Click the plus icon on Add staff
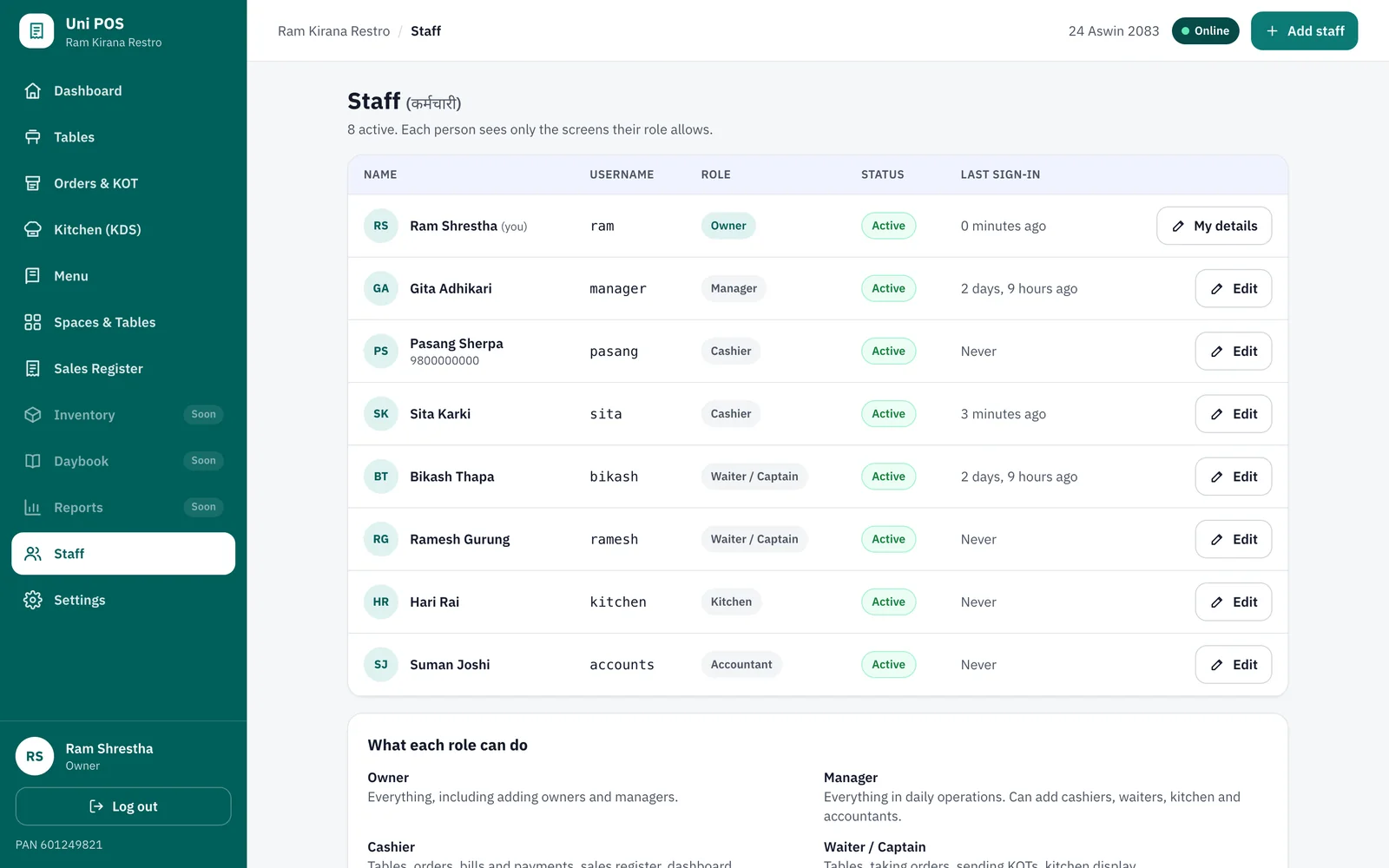Image resolution: width=1389 pixels, height=868 pixels. (x=1272, y=31)
